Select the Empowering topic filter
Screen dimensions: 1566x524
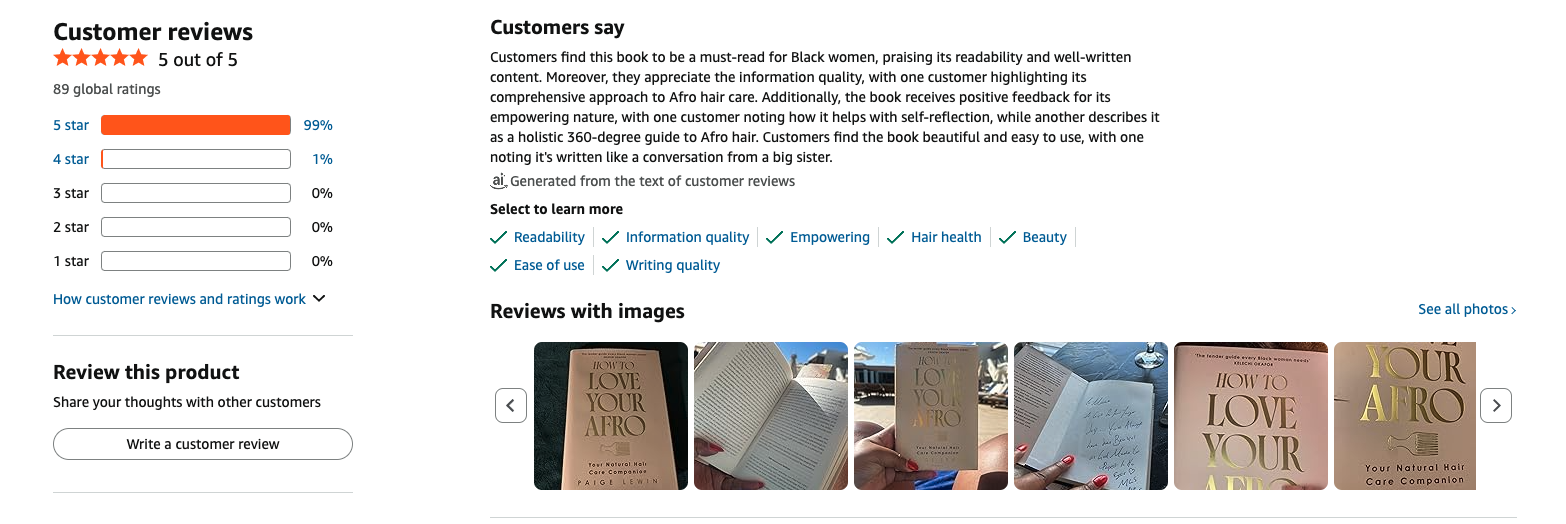829,237
